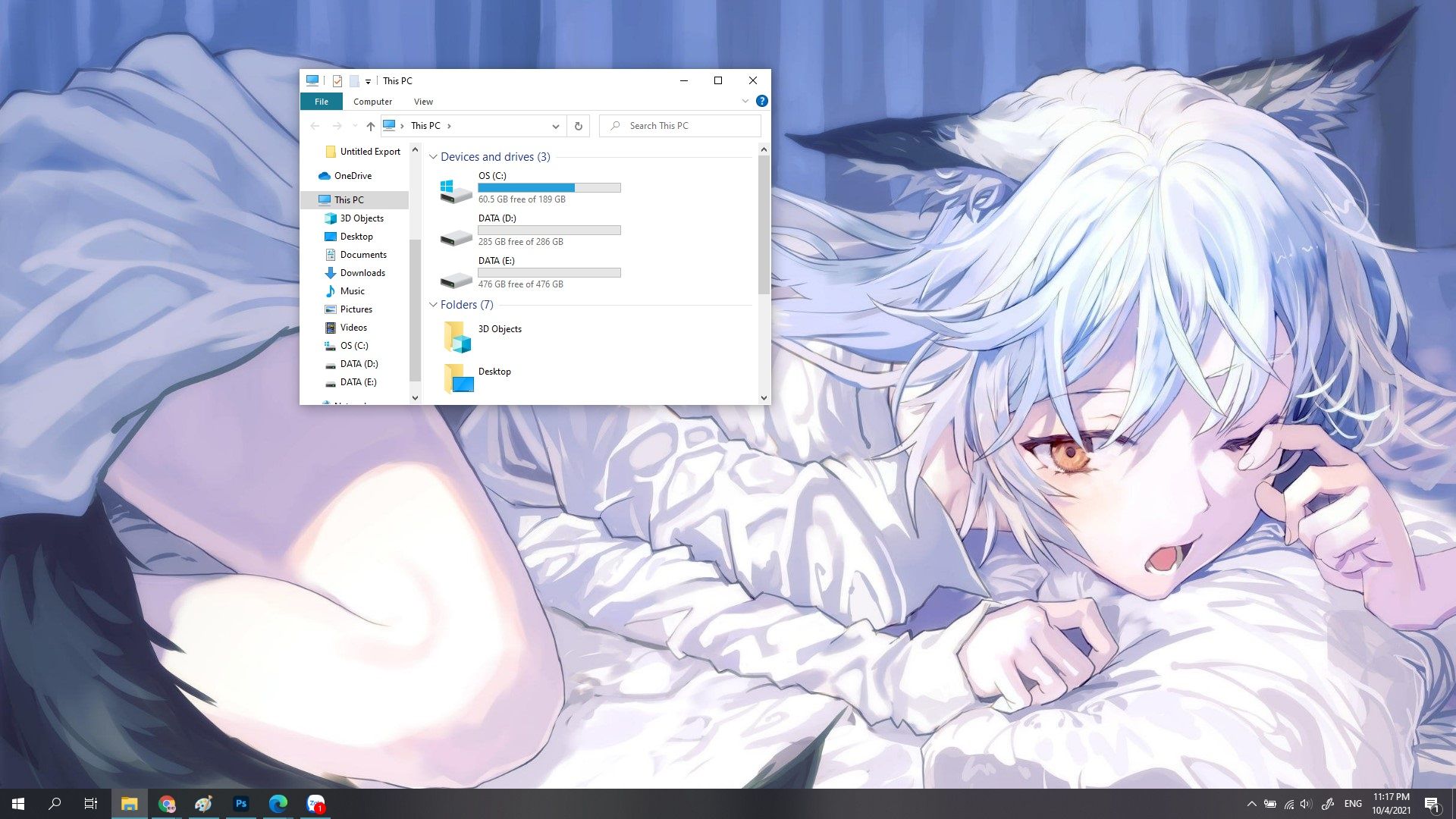This screenshot has height=819, width=1456.
Task: Collapse the Folders (7) group
Action: [x=433, y=305]
